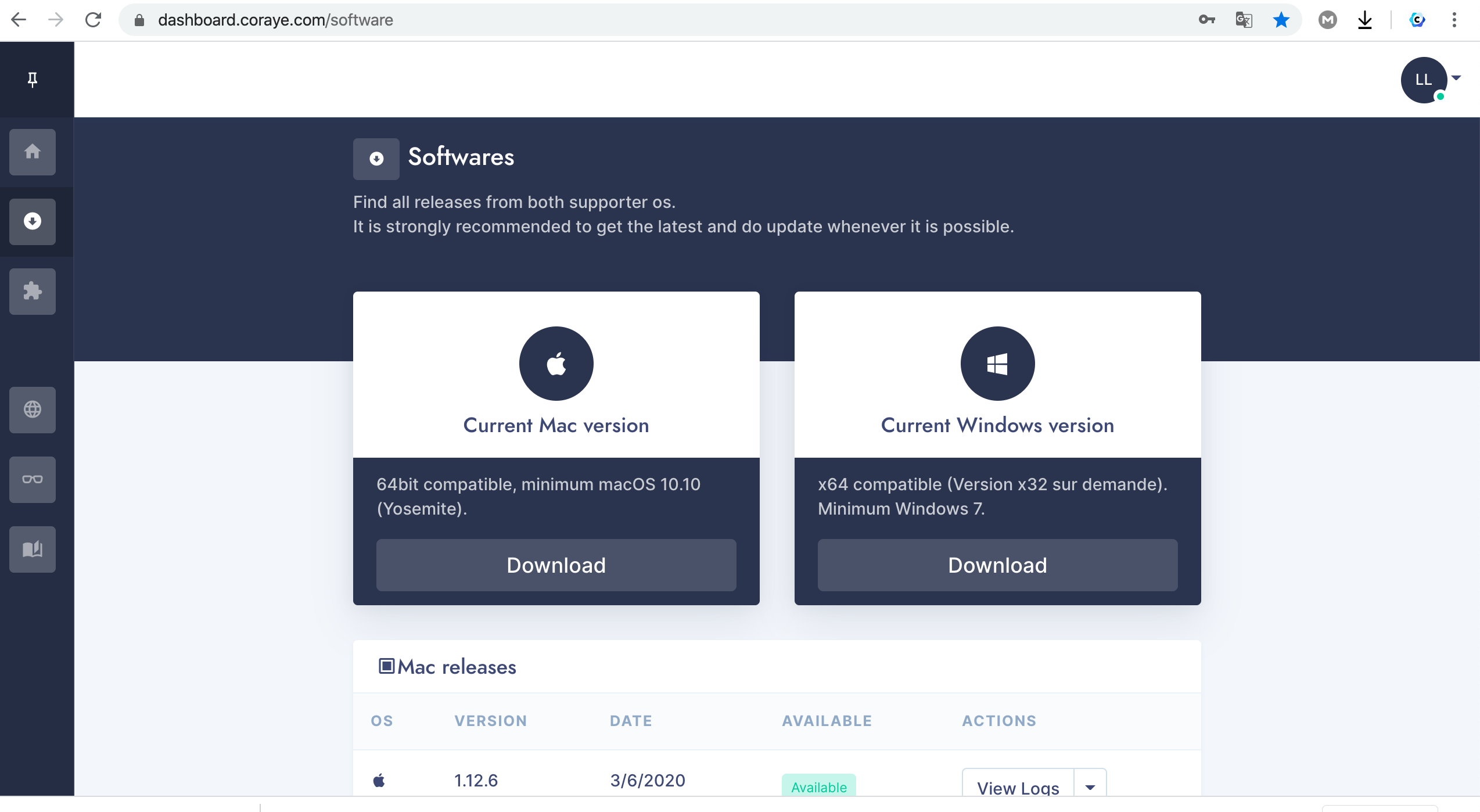The height and width of the screenshot is (812, 1480).
Task: Click the DATE column header
Action: pyautogui.click(x=631, y=721)
